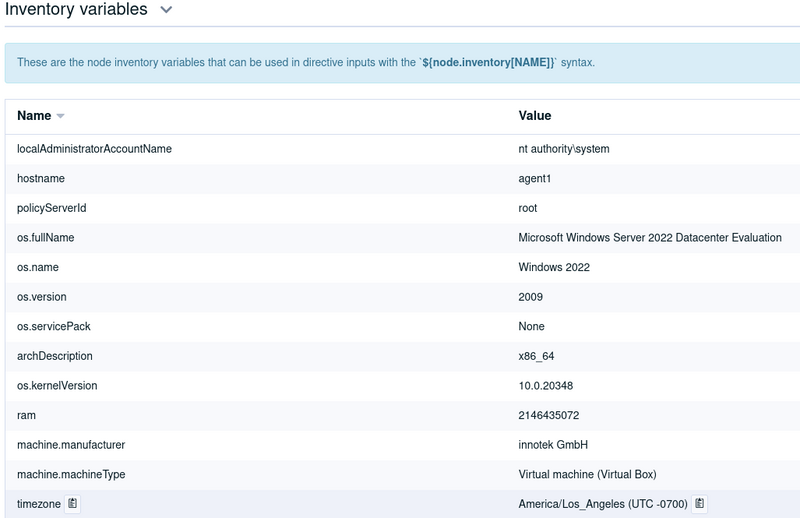The width and height of the screenshot is (800, 518).
Task: Select the policyServerId variable name
Action: coord(52,208)
